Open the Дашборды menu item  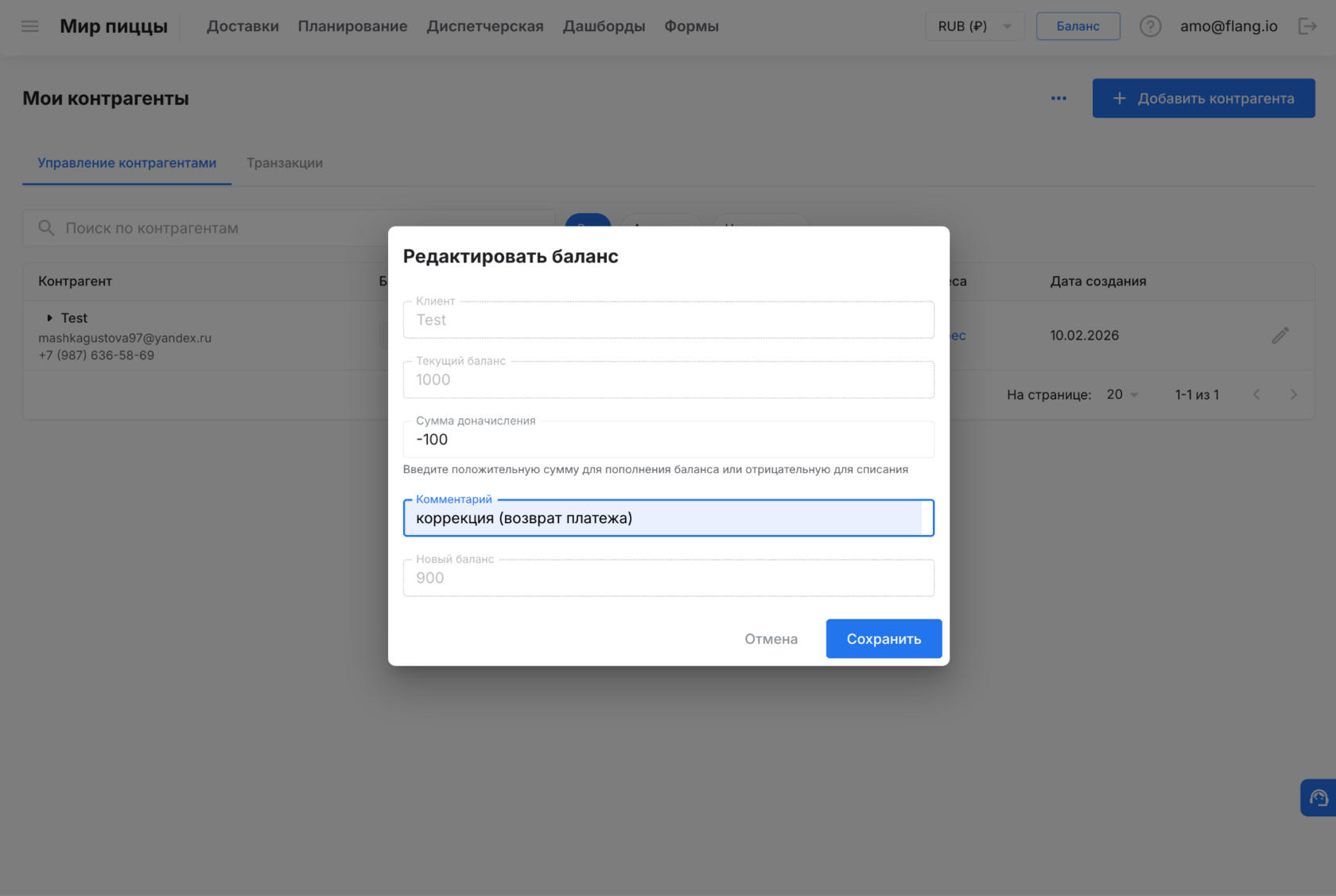[604, 26]
